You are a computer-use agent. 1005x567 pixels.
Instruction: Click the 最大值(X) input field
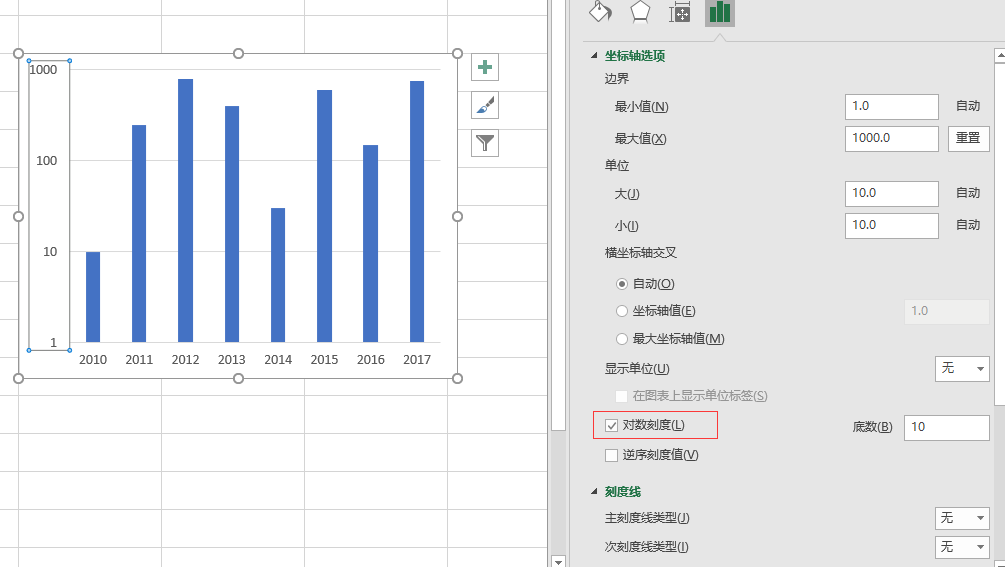click(892, 139)
